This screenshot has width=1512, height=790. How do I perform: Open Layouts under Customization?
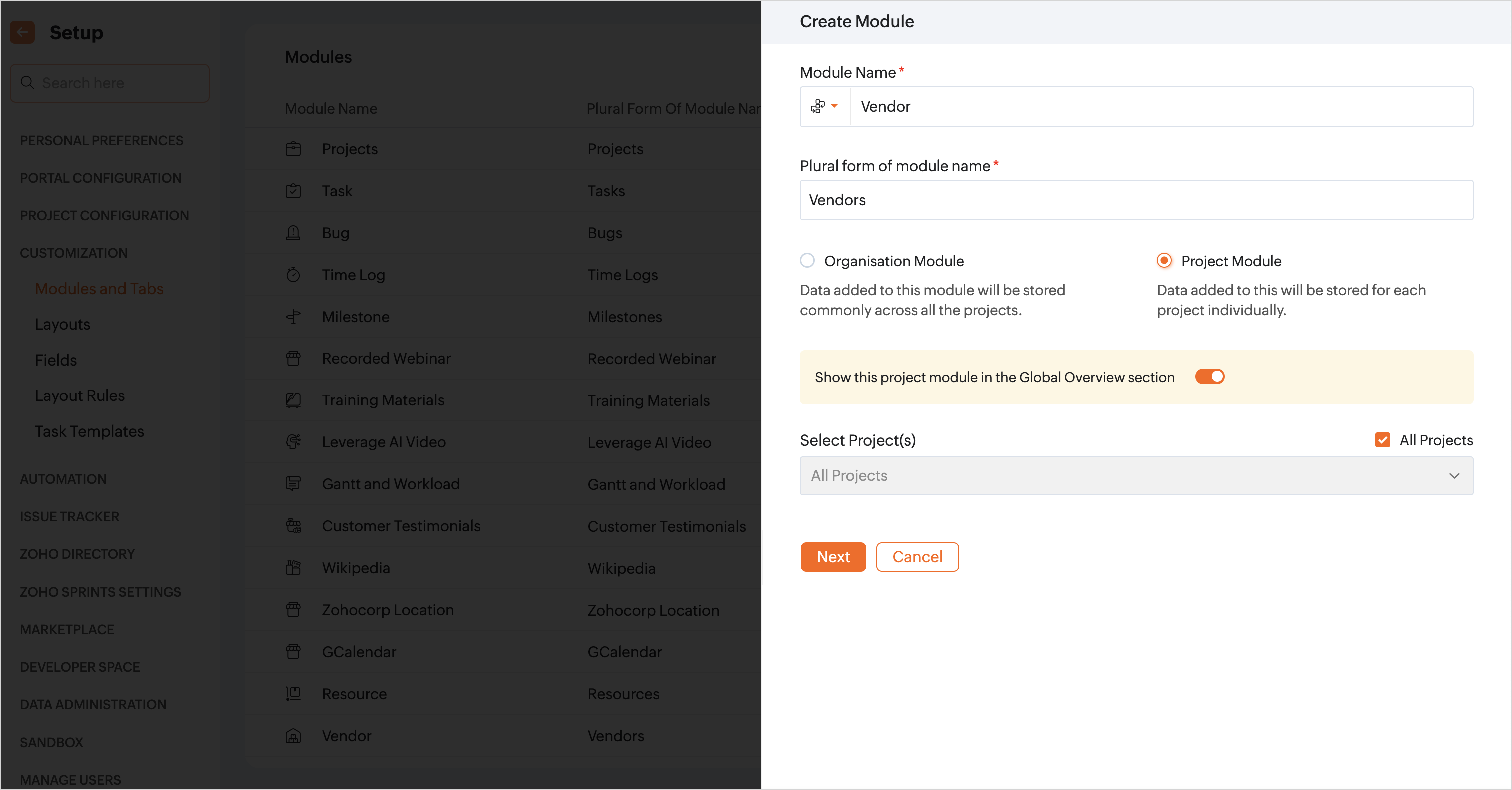click(x=63, y=324)
